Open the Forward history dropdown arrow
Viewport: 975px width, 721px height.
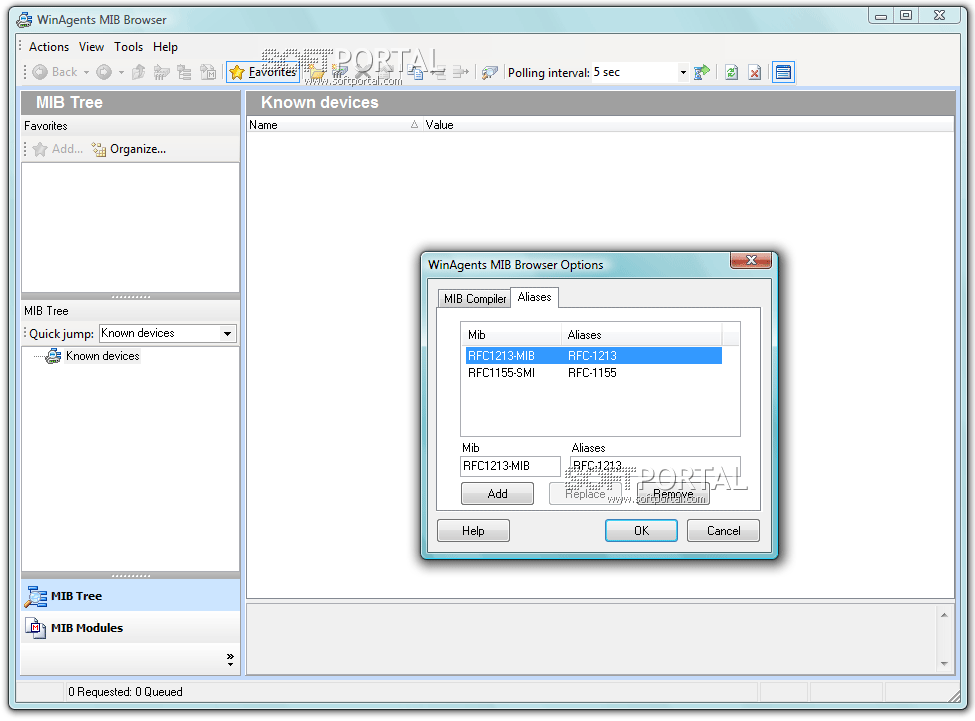[121, 73]
